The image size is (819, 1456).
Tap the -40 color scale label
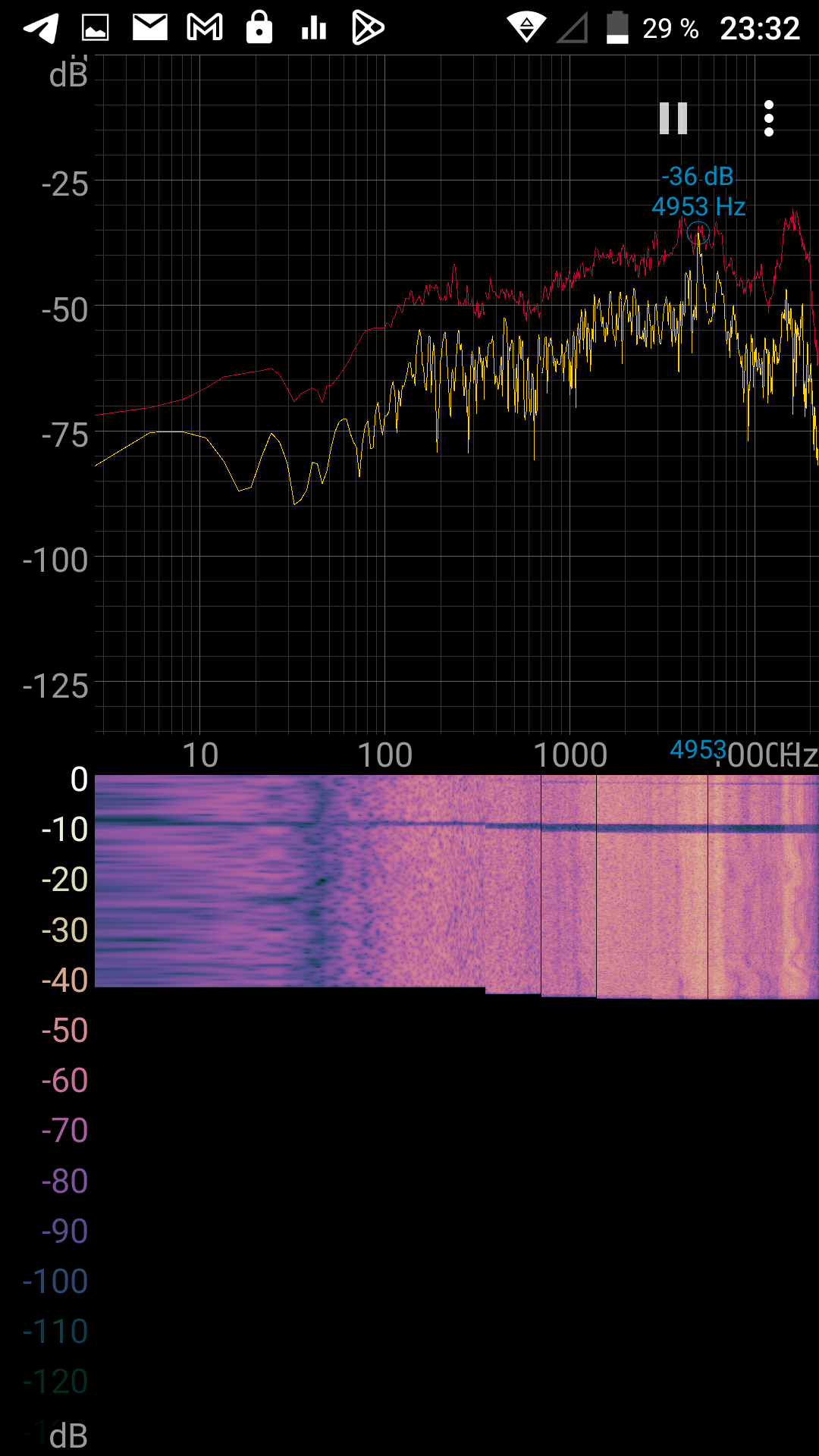65,981
